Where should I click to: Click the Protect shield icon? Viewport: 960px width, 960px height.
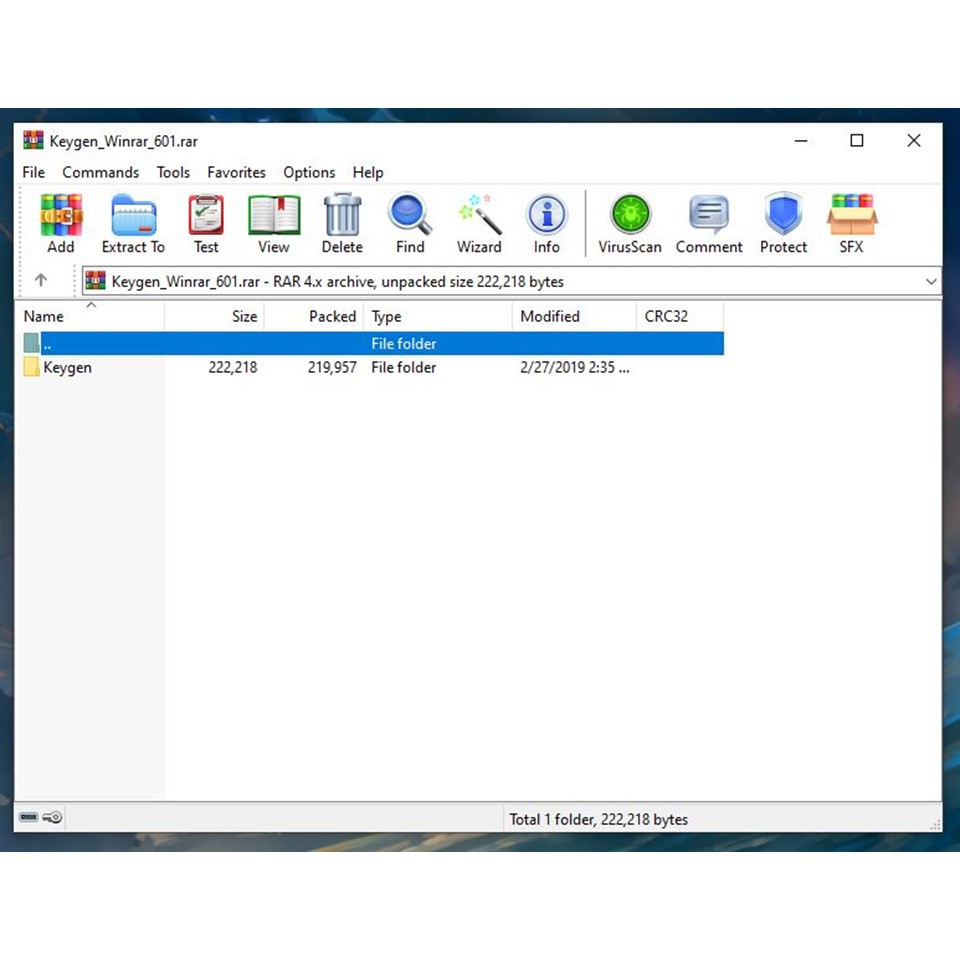pyautogui.click(x=783, y=223)
